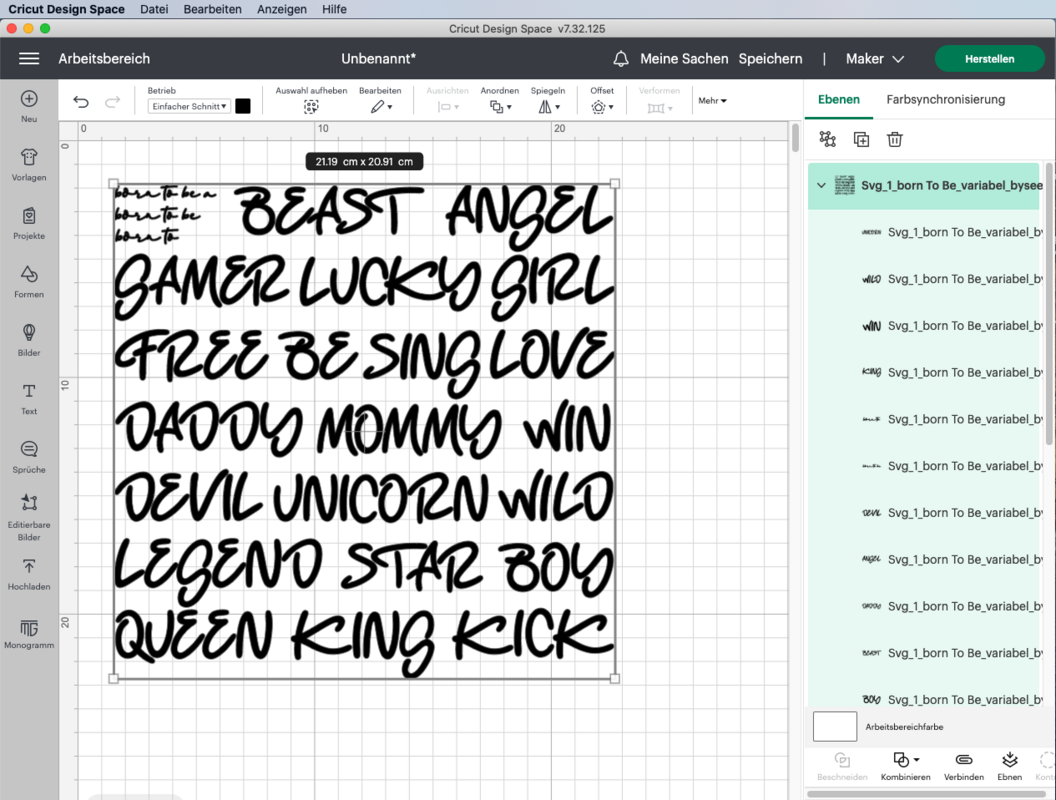The width and height of the screenshot is (1056, 800).
Task: Select the Formen shapes tool
Action: pos(29,281)
